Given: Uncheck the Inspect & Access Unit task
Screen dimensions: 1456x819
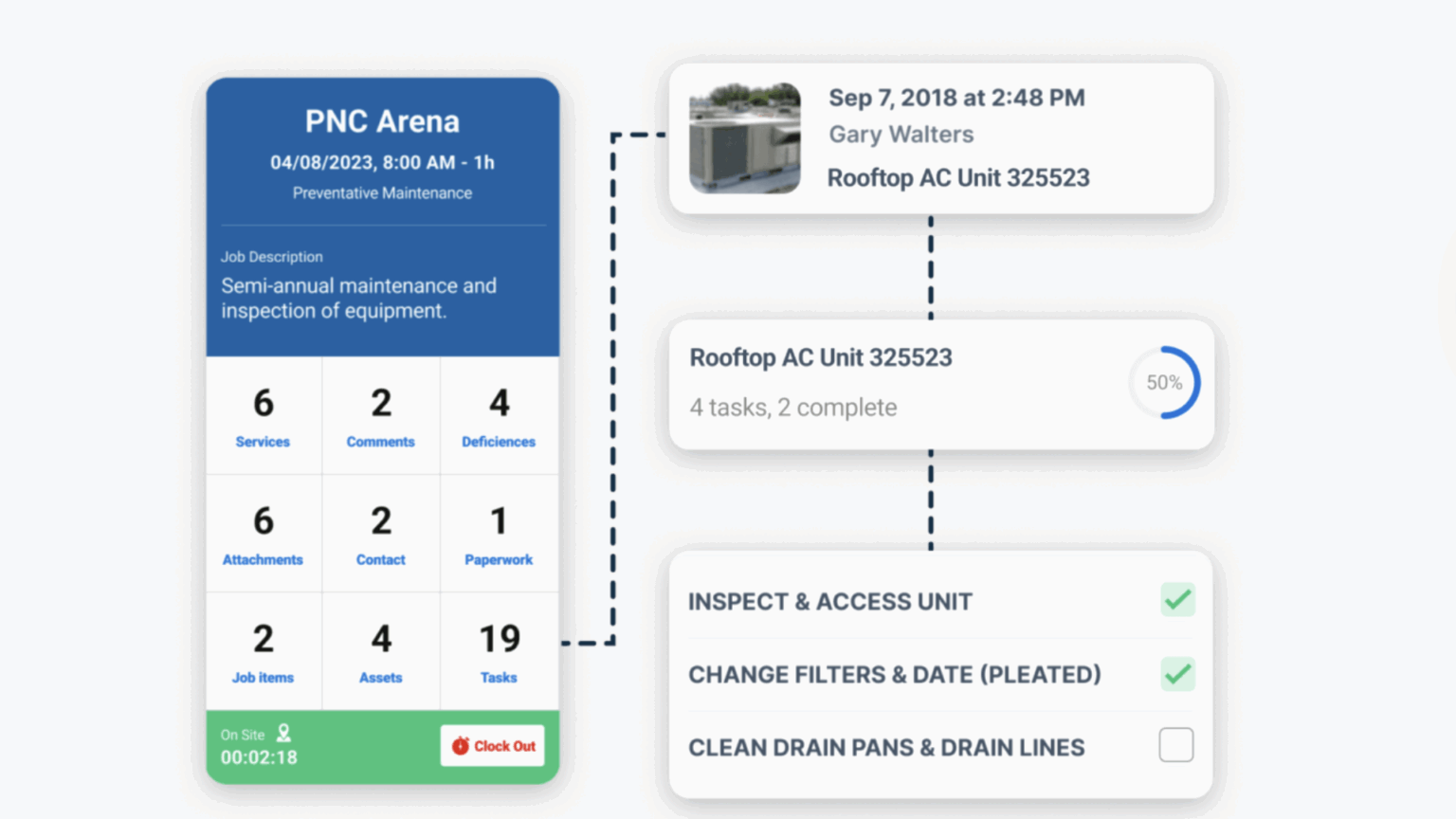Looking at the screenshot, I should tap(1177, 600).
